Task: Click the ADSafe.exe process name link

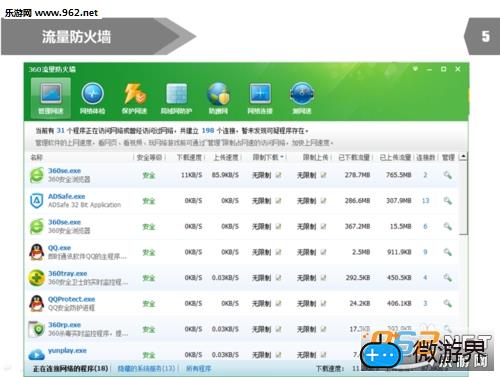Action: pyautogui.click(x=66, y=196)
